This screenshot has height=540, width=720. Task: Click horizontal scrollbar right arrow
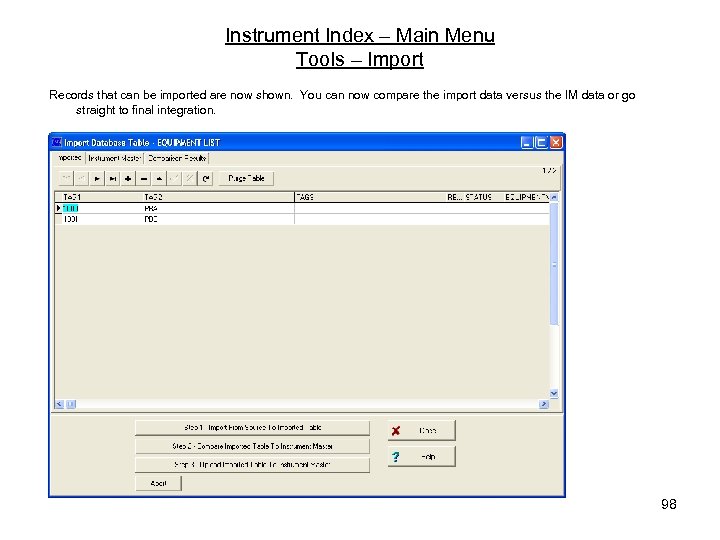tap(544, 404)
